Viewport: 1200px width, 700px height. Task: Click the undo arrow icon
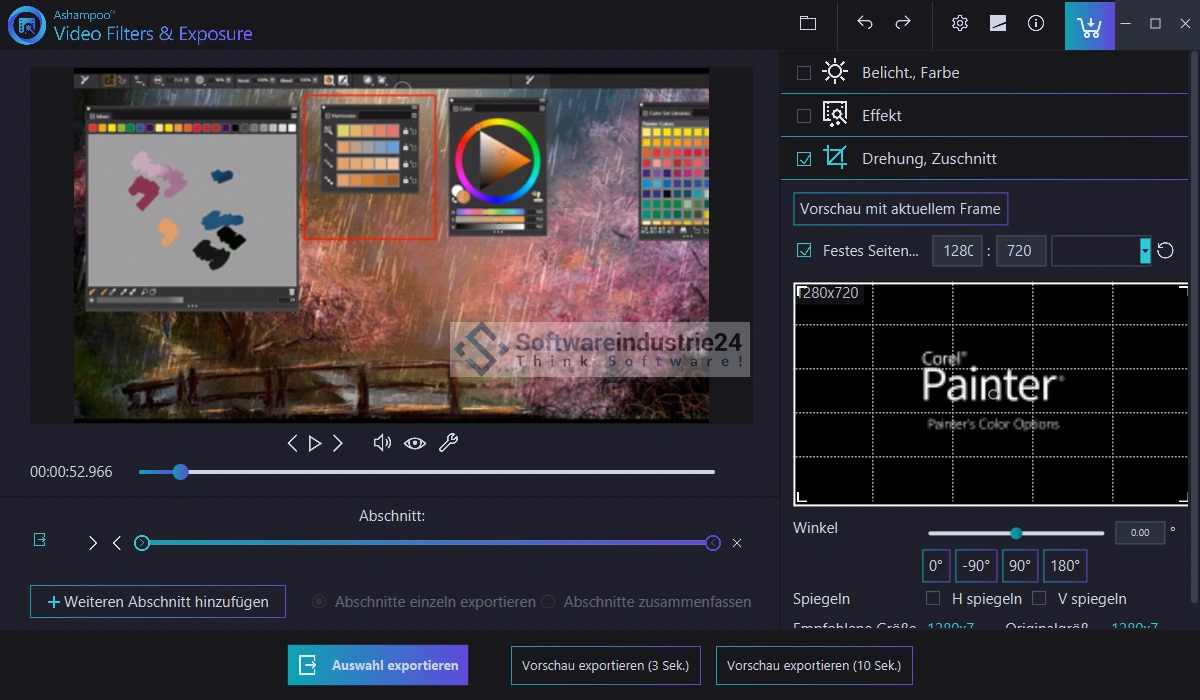865,23
